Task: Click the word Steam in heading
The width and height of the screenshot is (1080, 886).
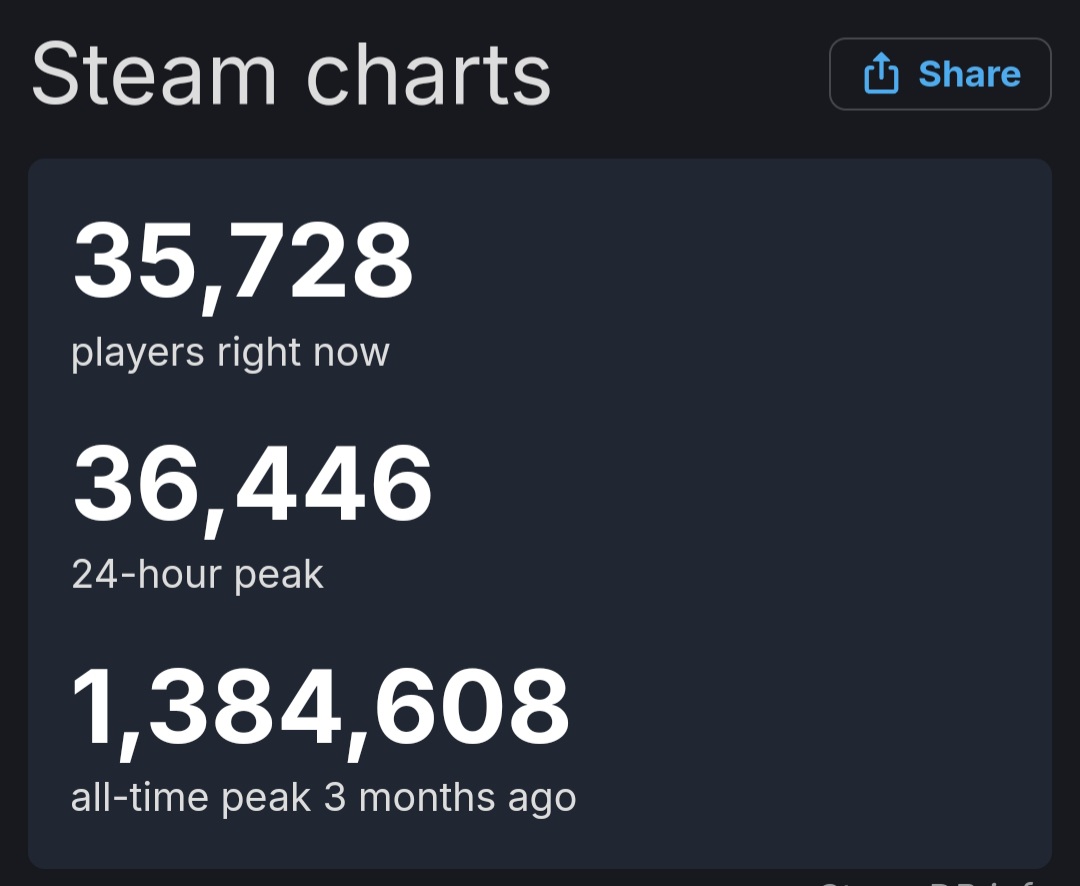Action: click(x=154, y=74)
